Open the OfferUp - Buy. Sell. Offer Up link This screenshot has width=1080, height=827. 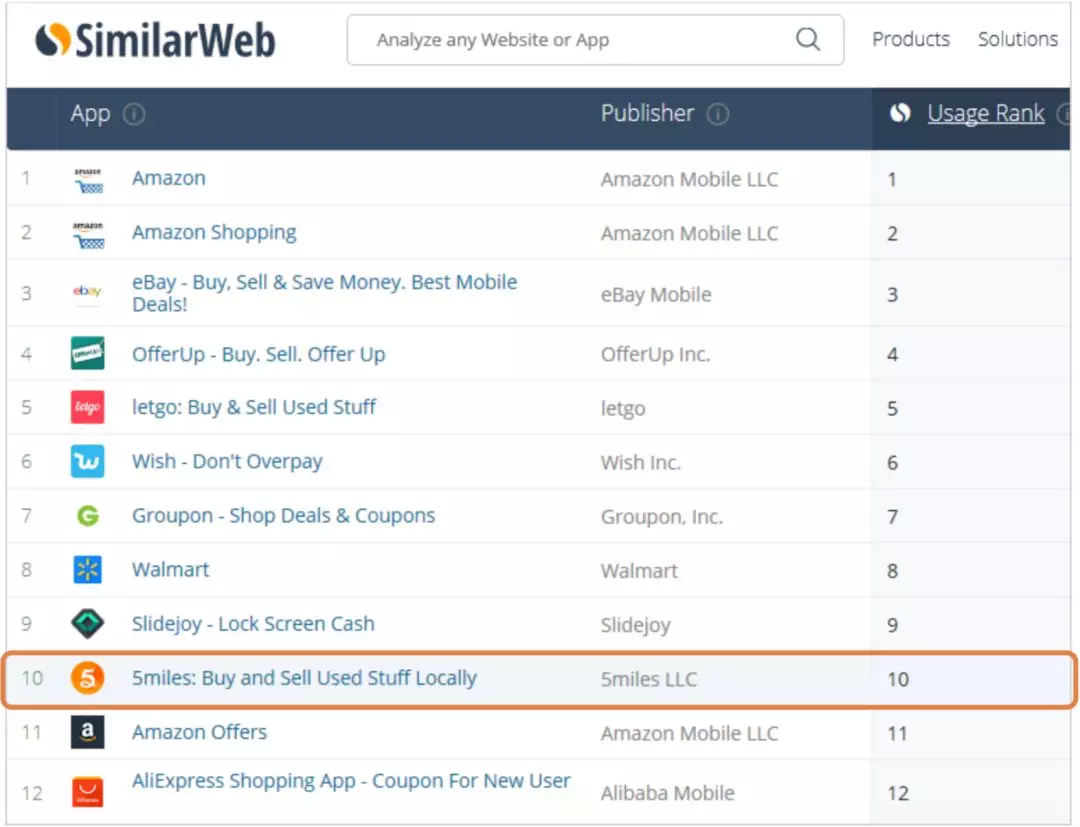tap(258, 355)
